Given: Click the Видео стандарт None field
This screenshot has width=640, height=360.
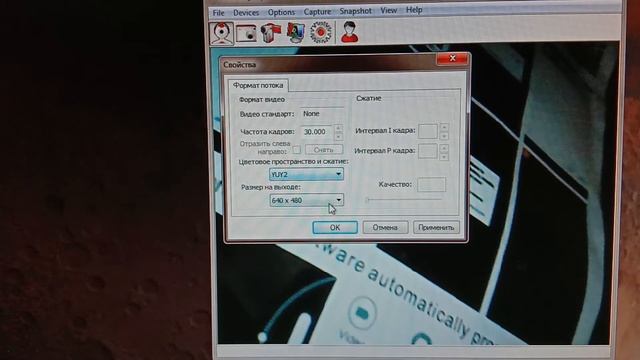Looking at the screenshot, I should coord(322,114).
